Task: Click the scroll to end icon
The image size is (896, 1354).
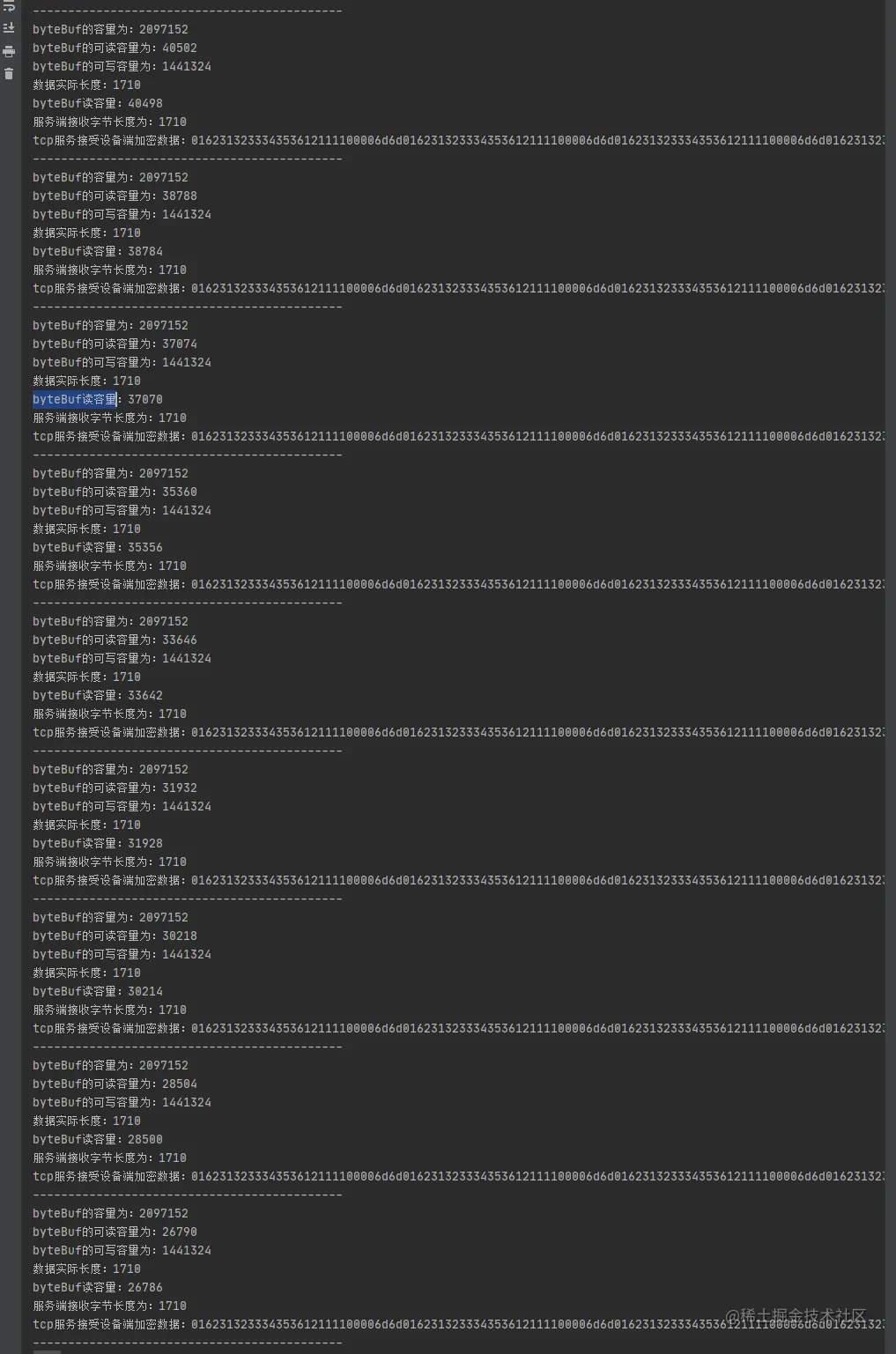Action: point(9,28)
